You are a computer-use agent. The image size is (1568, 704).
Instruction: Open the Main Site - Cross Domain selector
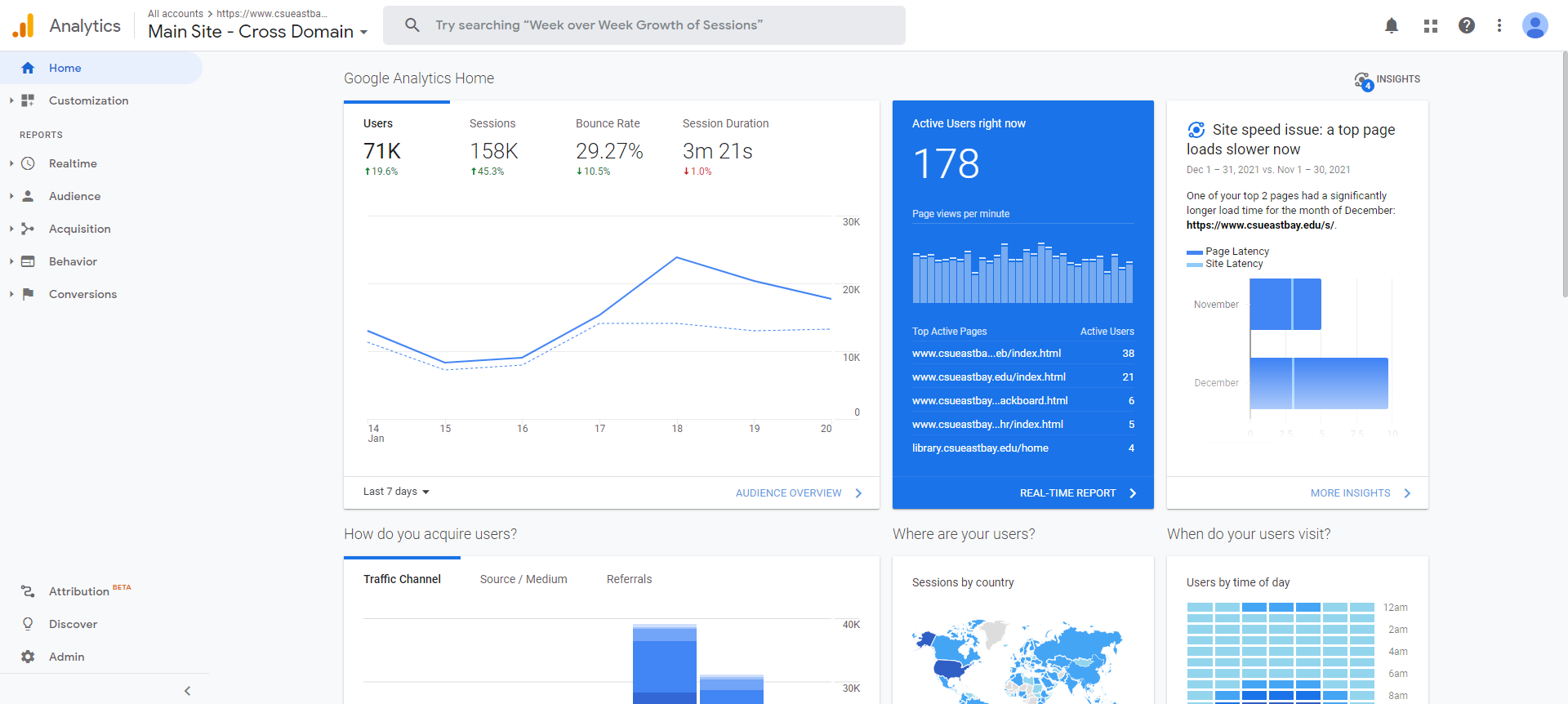[258, 32]
